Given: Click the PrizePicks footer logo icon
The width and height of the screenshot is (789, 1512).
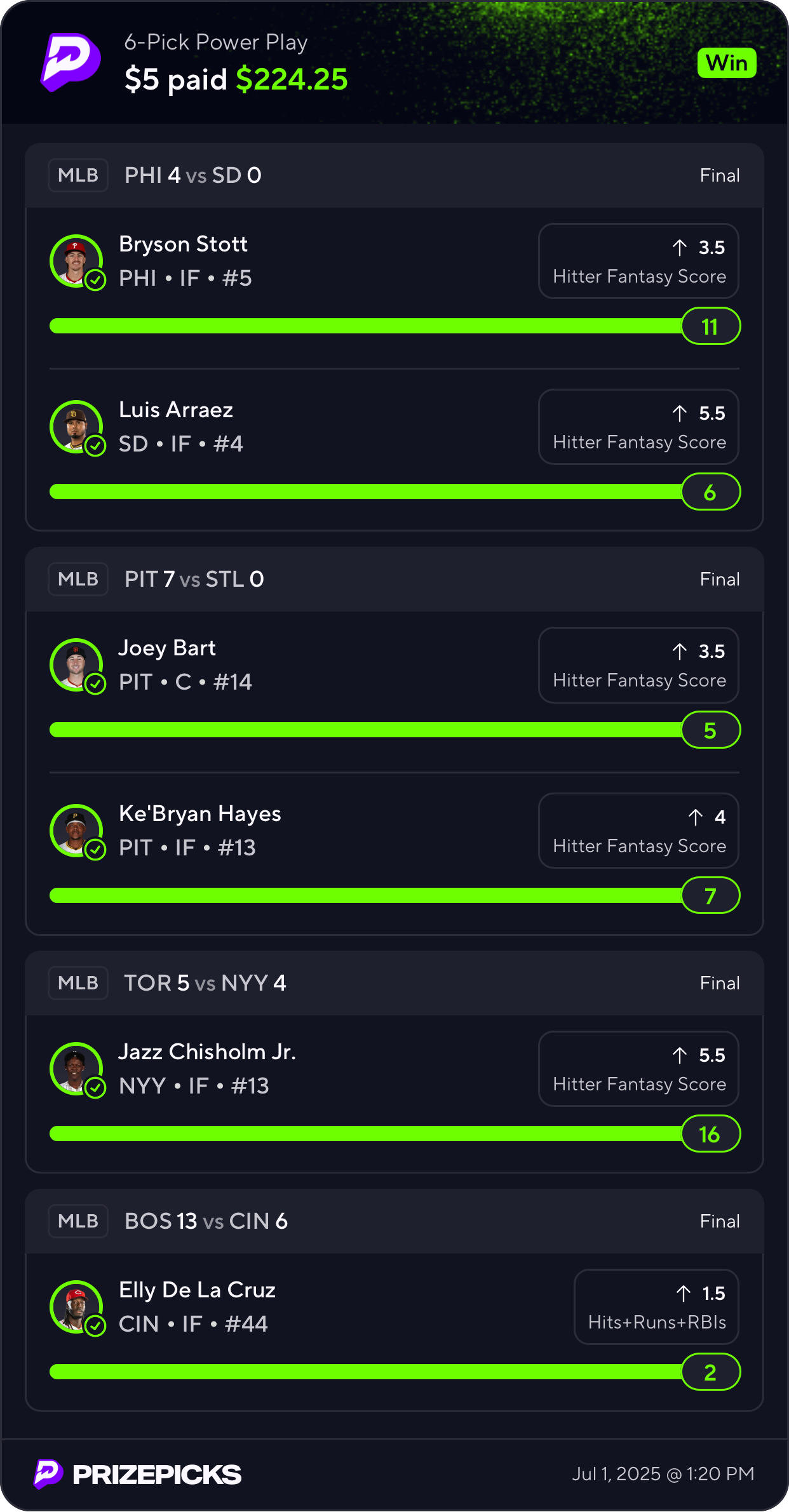Looking at the screenshot, I should [48, 1474].
